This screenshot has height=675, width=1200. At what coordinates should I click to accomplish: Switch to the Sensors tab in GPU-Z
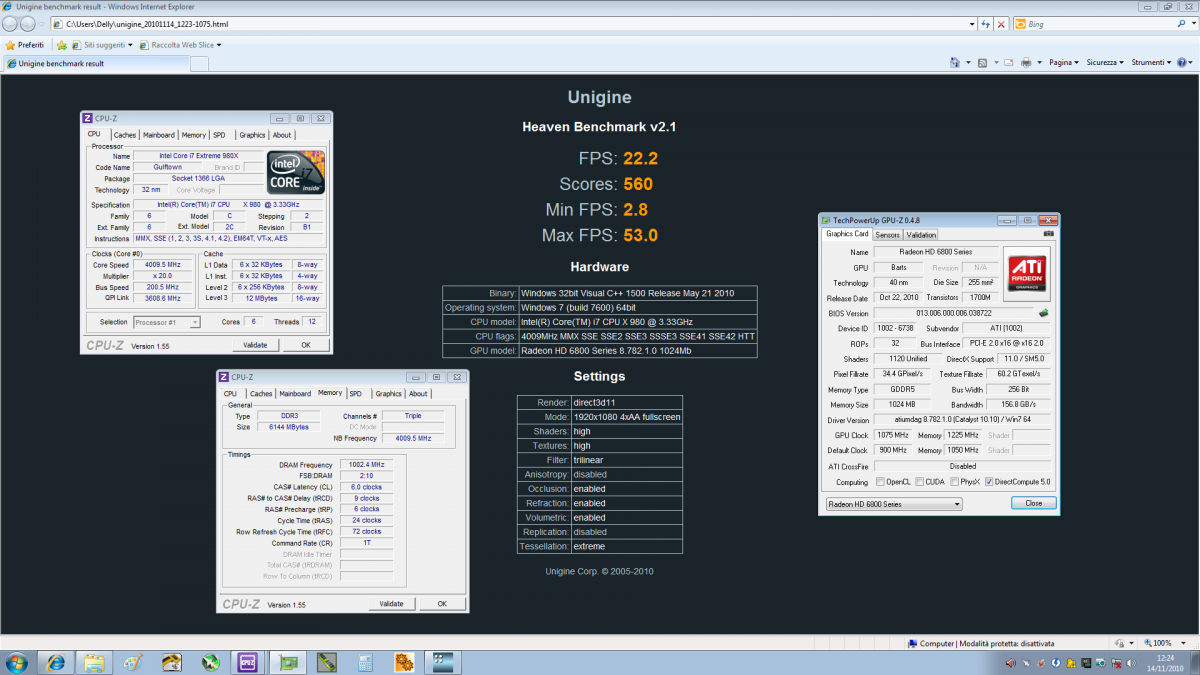(x=887, y=234)
